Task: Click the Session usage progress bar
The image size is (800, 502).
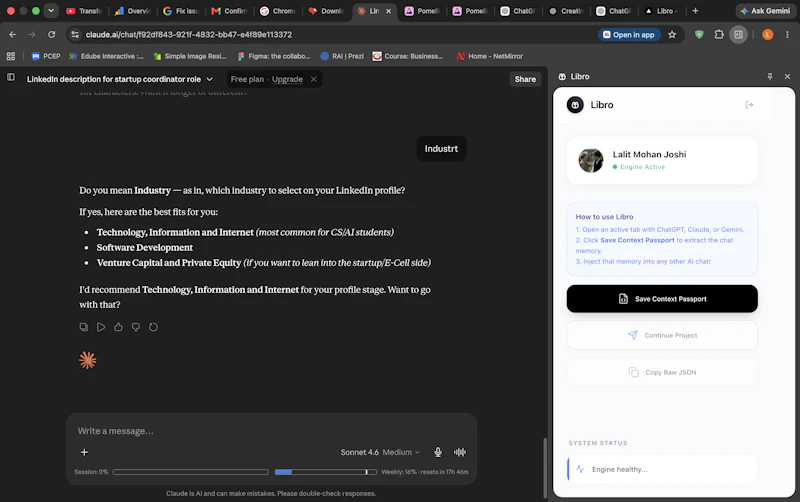Action: tap(190, 472)
